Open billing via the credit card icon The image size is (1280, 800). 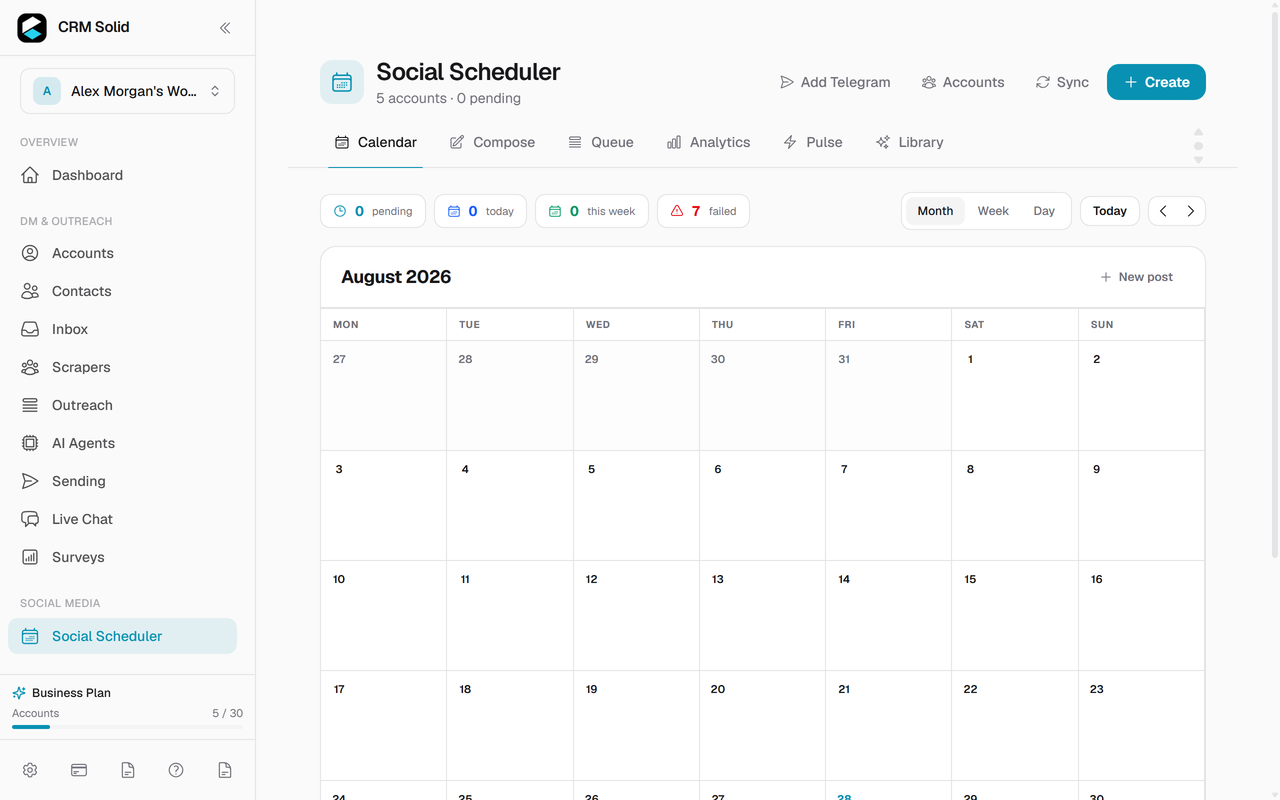[79, 770]
